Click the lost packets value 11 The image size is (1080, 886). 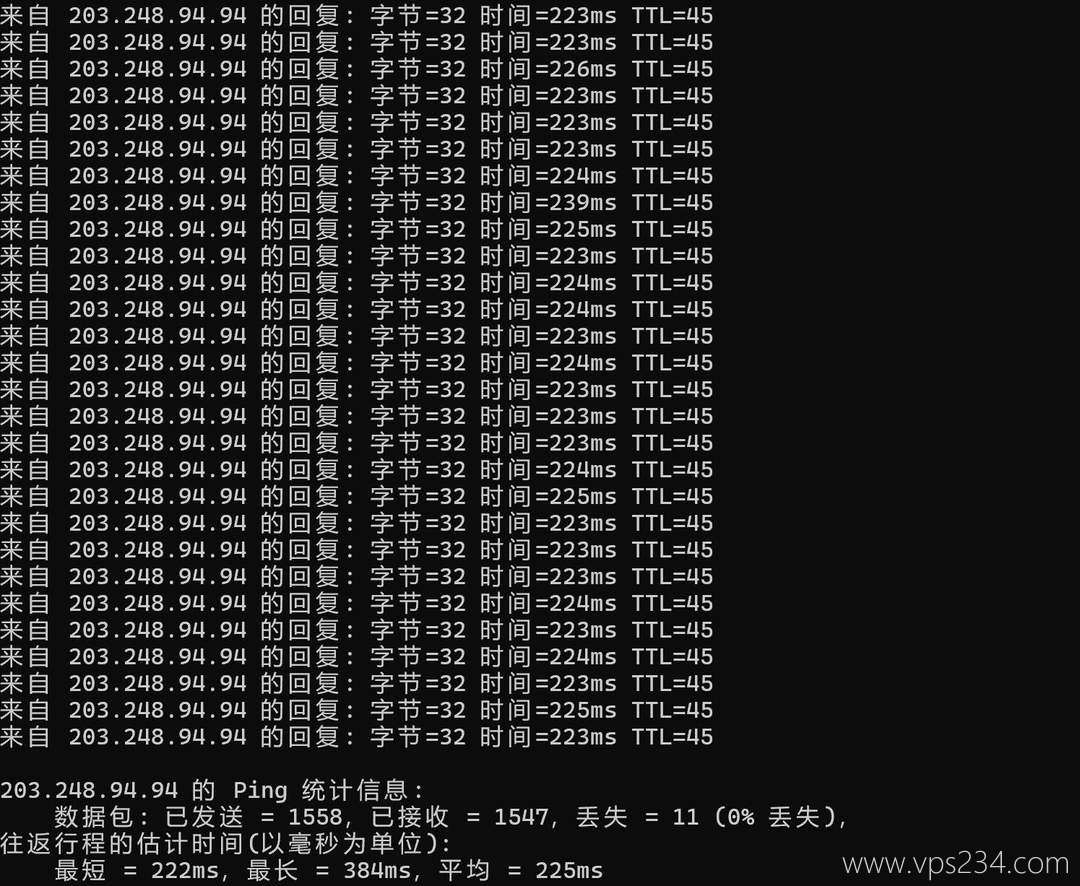[685, 817]
